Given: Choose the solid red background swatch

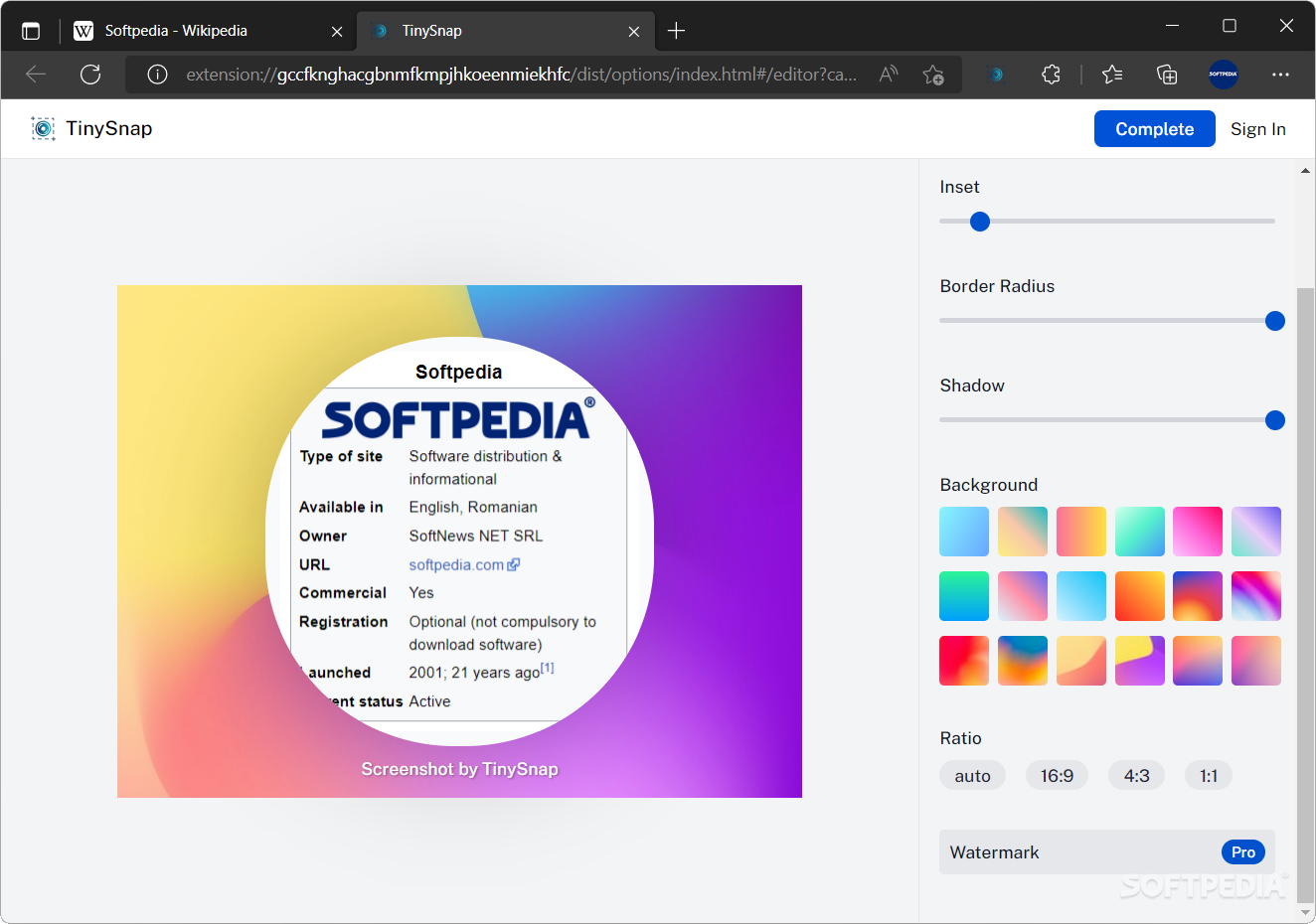Looking at the screenshot, I should click(964, 661).
